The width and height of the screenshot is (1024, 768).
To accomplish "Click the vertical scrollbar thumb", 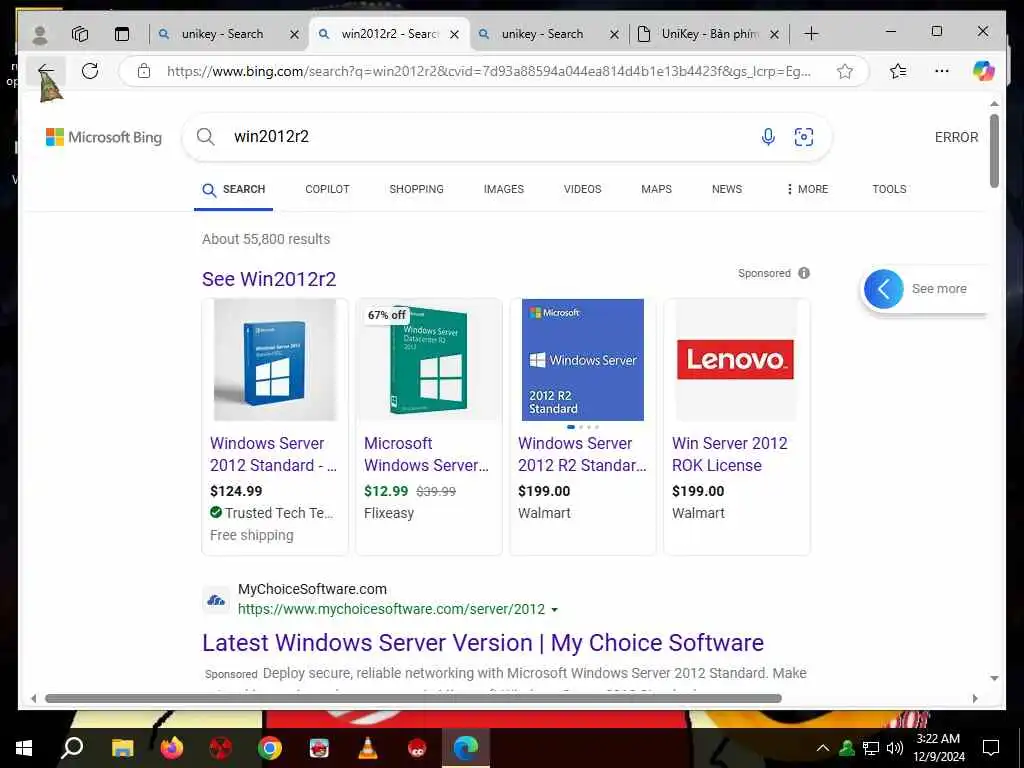I will pos(994,151).
